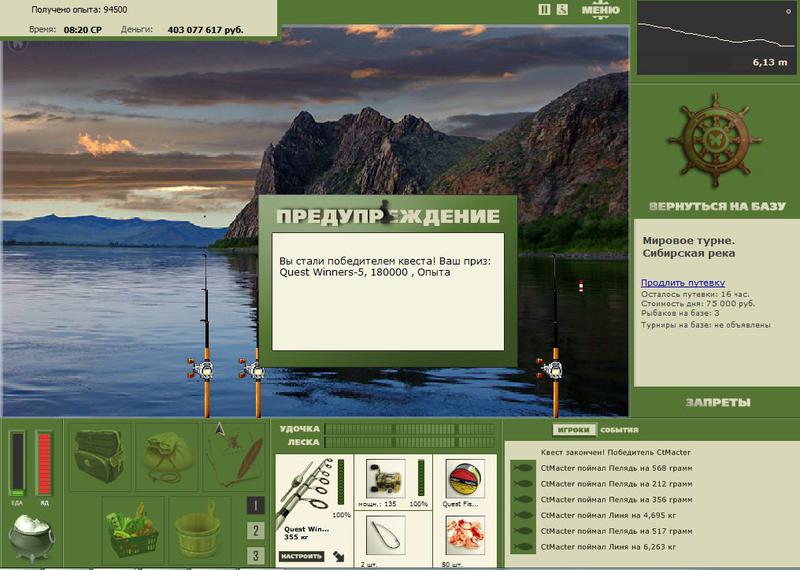Click the red alcohol gauge
Screen dimensions: 800x570
tap(44, 464)
